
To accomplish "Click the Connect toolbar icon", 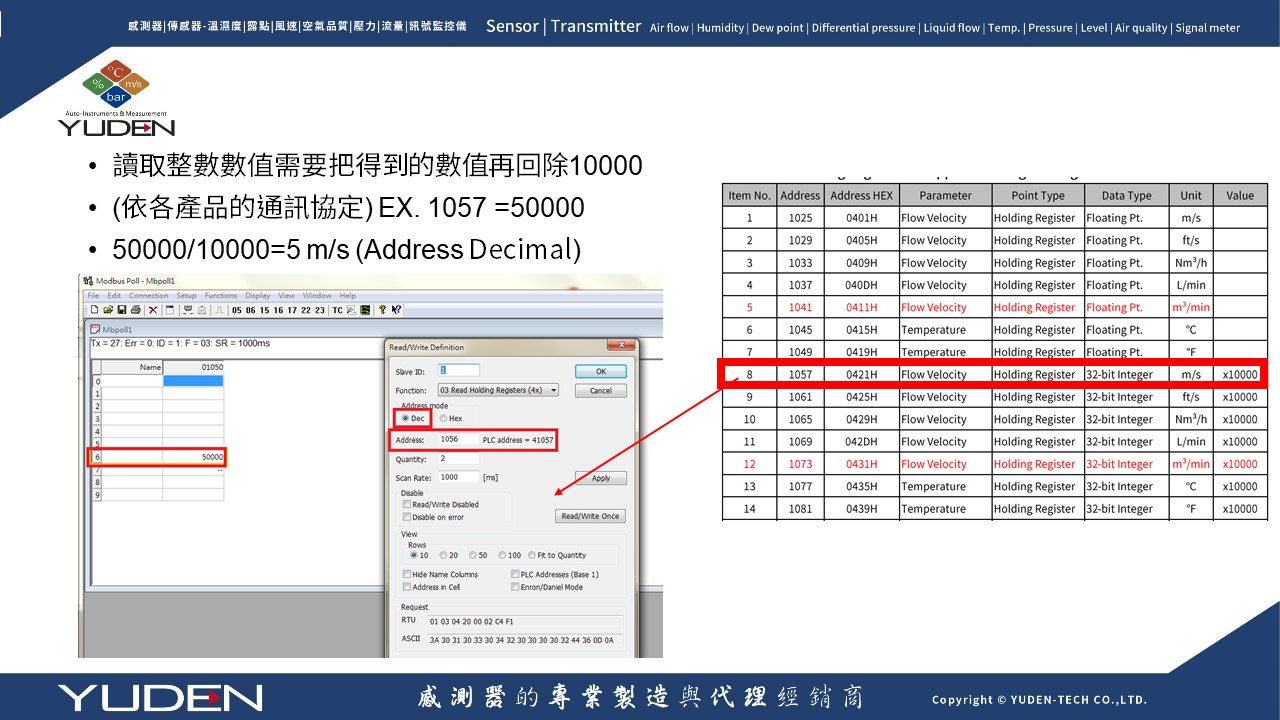I will [188, 310].
